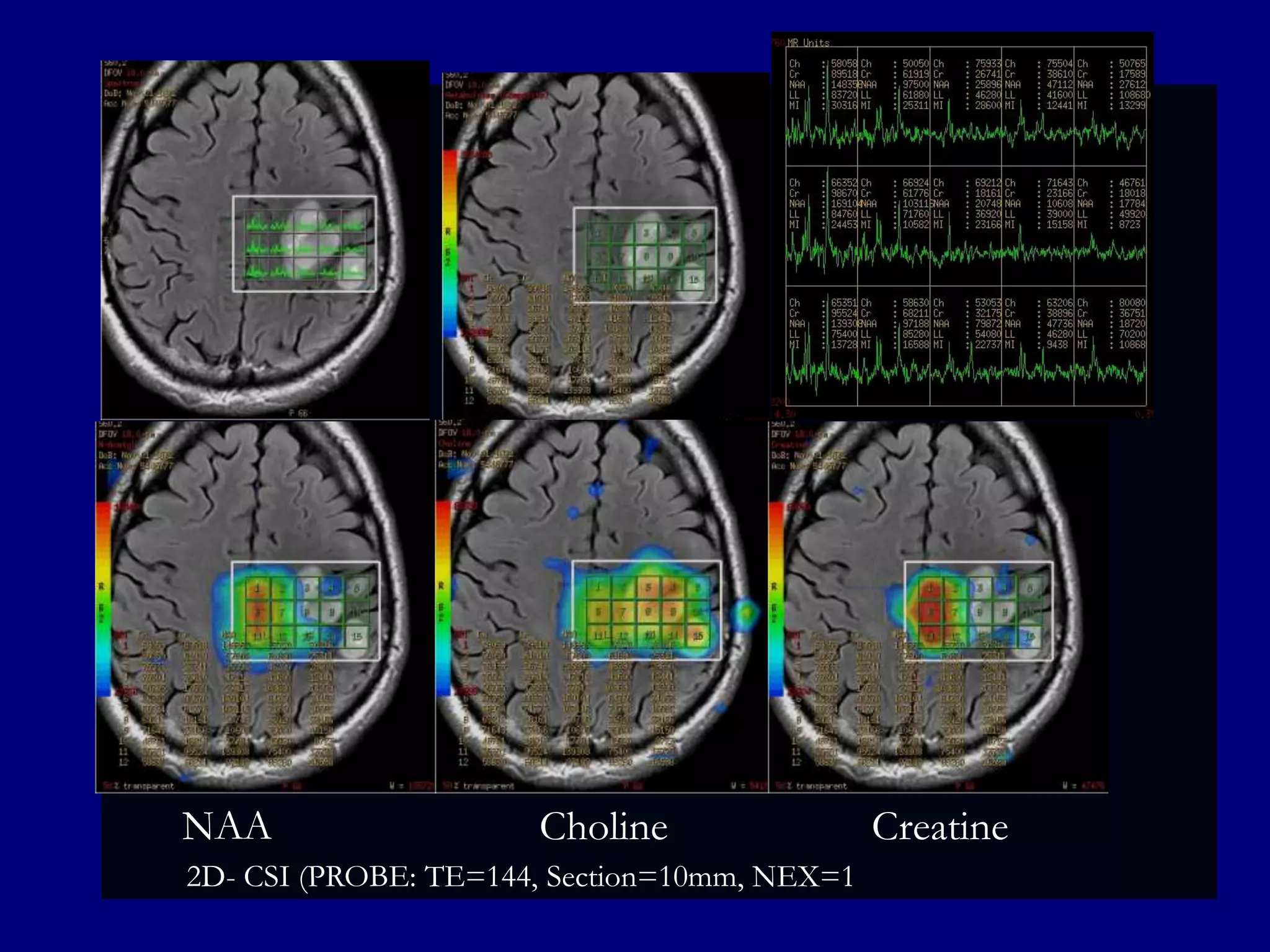Click voxel 1 on the Choline map grid

click(x=598, y=588)
